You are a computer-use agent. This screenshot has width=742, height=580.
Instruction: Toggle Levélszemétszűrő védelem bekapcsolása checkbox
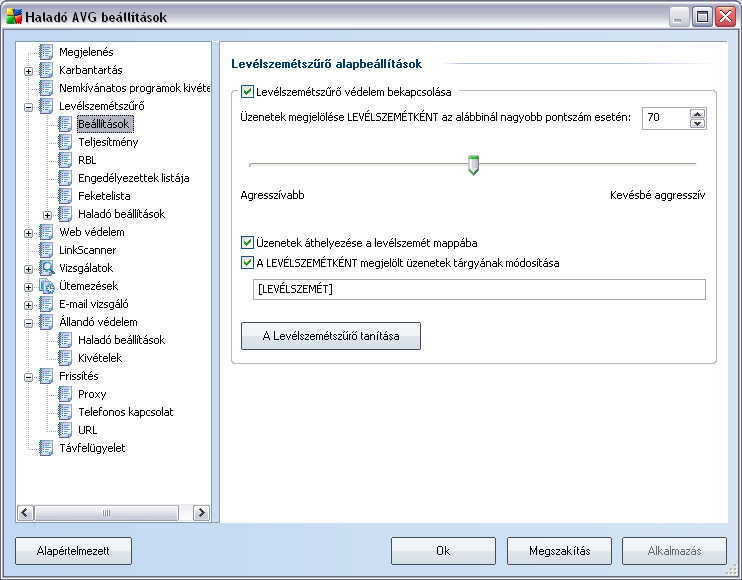[x=247, y=91]
